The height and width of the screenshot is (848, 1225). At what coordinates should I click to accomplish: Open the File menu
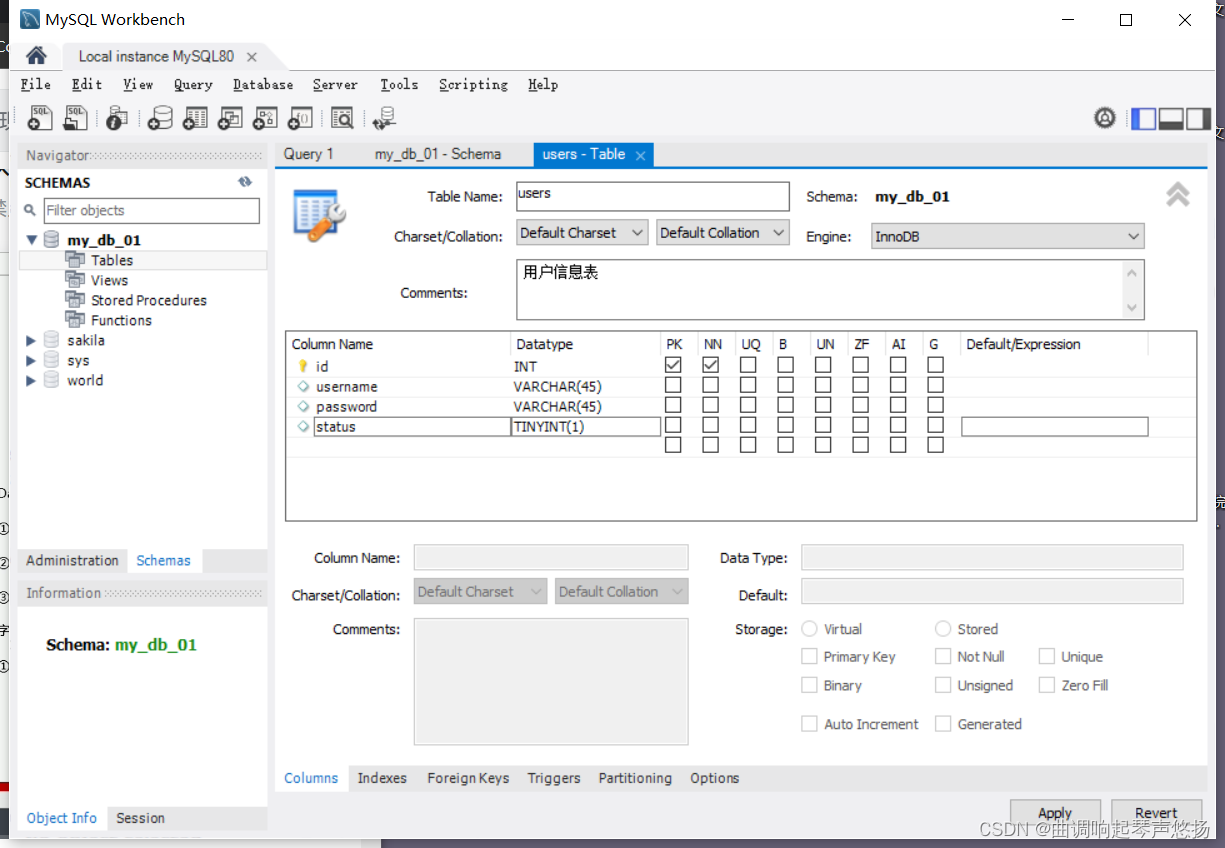(x=36, y=85)
